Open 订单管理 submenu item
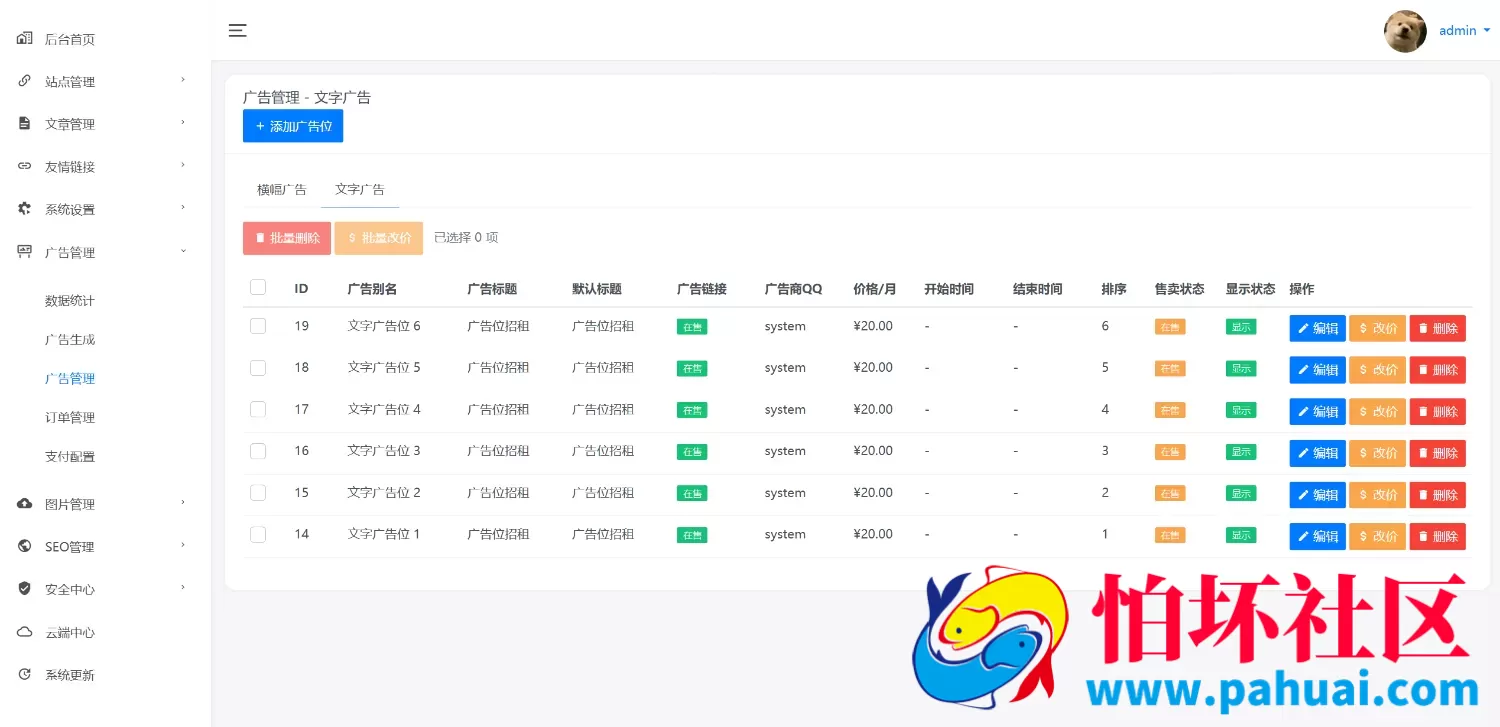Image resolution: width=1500 pixels, height=727 pixels. 70,418
